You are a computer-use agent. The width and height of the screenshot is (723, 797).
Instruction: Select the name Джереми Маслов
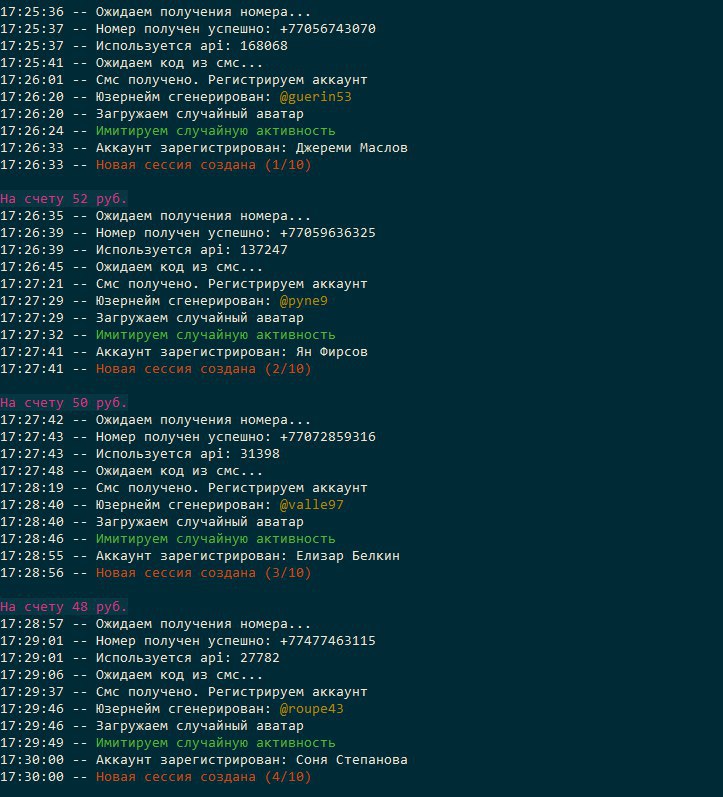tap(352, 148)
